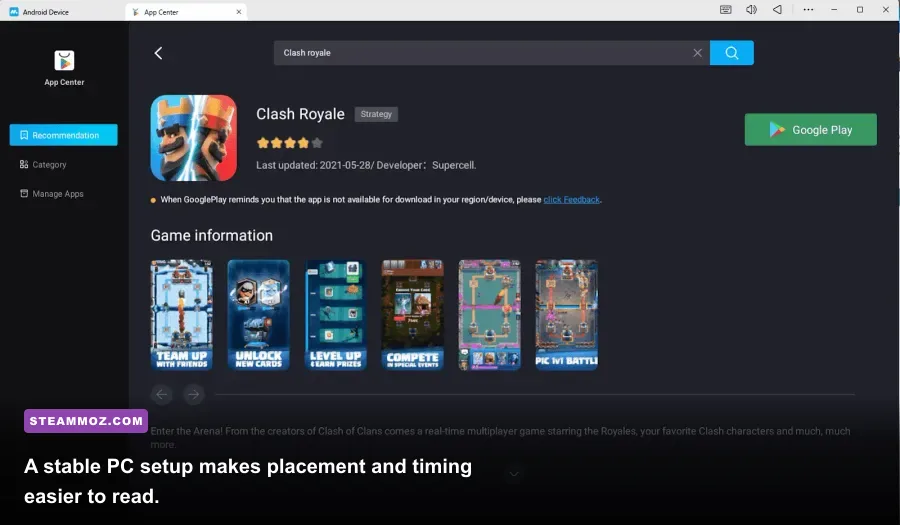
Task: Click the Clash Royale app icon
Action: [x=193, y=138]
